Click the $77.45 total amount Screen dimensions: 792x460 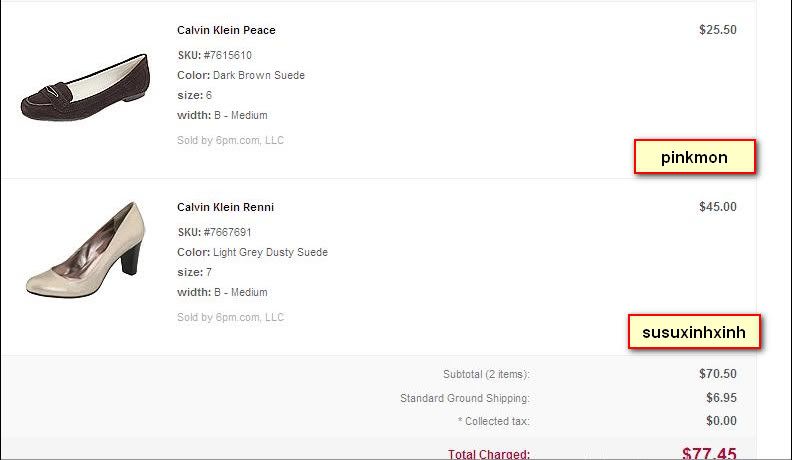pyautogui.click(x=708, y=453)
